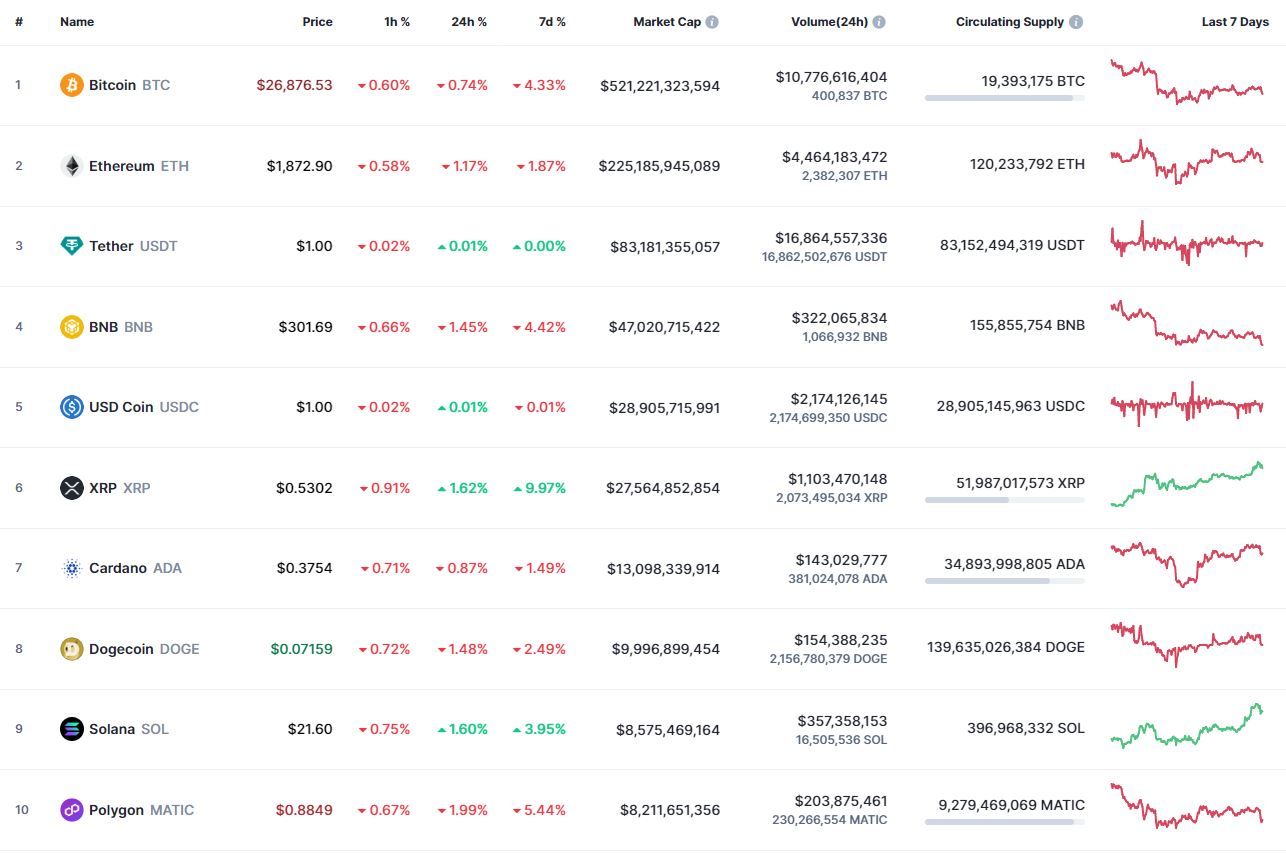Click the Circulating Supply info icon
1286x853 pixels.
coord(1076,22)
